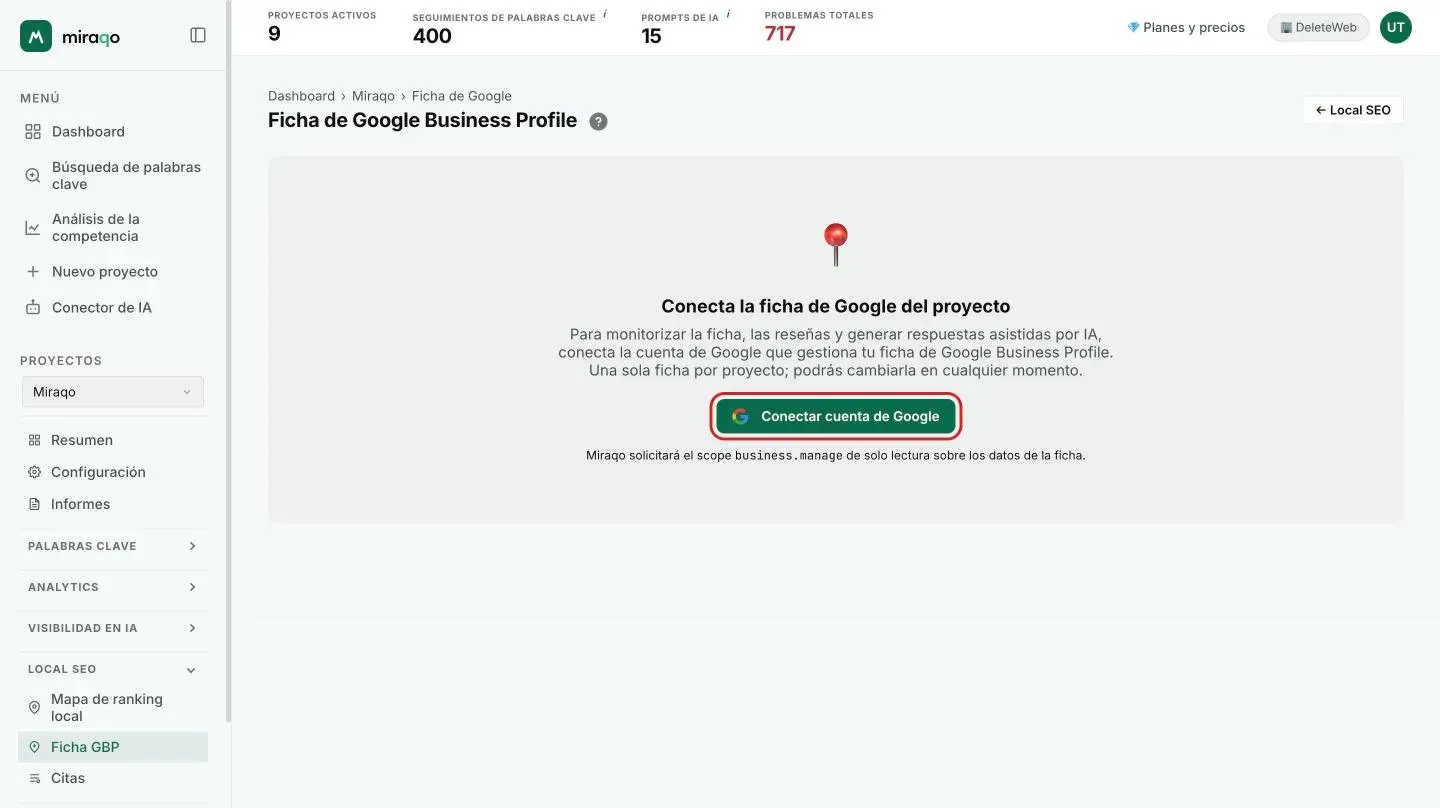
Task: Click the 'Conecta la ficha de Google del proyecto' heading
Action: point(836,306)
